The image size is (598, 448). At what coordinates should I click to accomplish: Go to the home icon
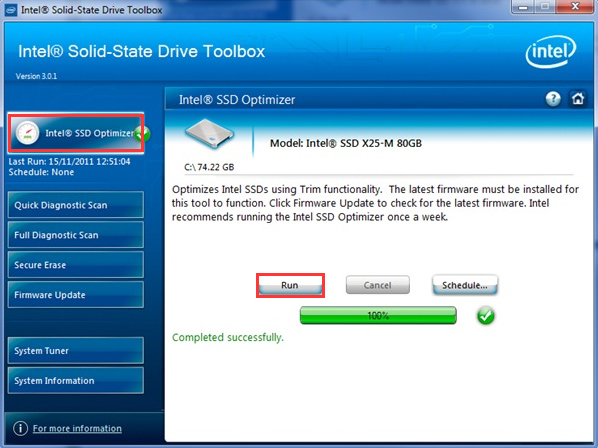[578, 99]
